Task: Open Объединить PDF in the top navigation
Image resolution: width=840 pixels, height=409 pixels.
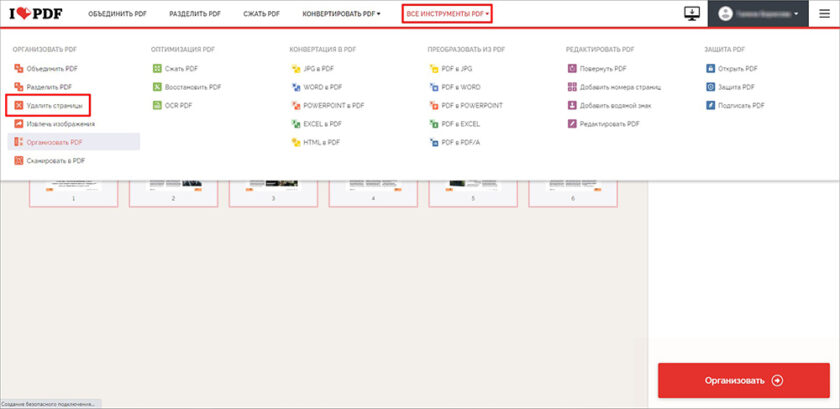Action: 117,14
